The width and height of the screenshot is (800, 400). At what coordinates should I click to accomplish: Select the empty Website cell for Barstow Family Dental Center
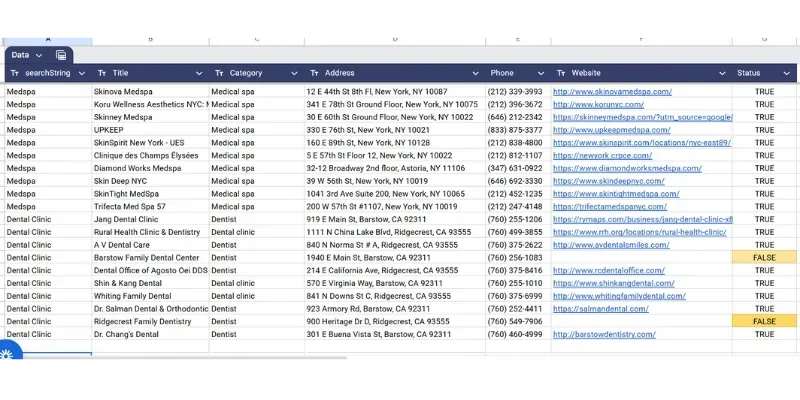pyautogui.click(x=641, y=258)
